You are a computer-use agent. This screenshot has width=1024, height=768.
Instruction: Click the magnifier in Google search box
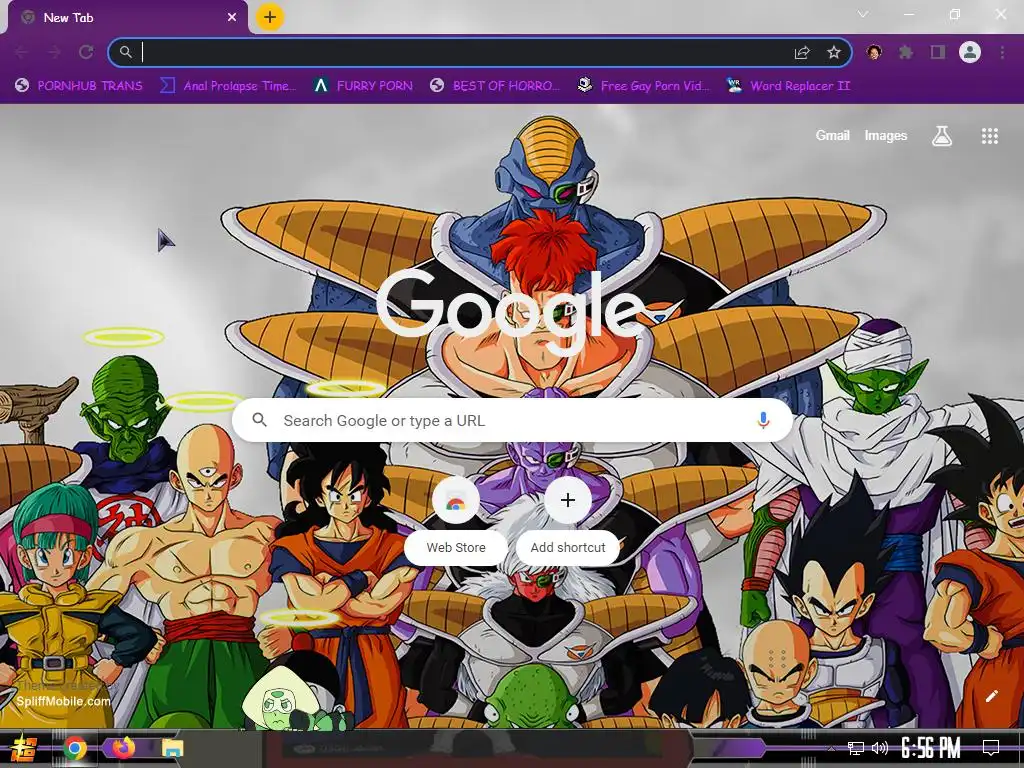click(x=259, y=420)
